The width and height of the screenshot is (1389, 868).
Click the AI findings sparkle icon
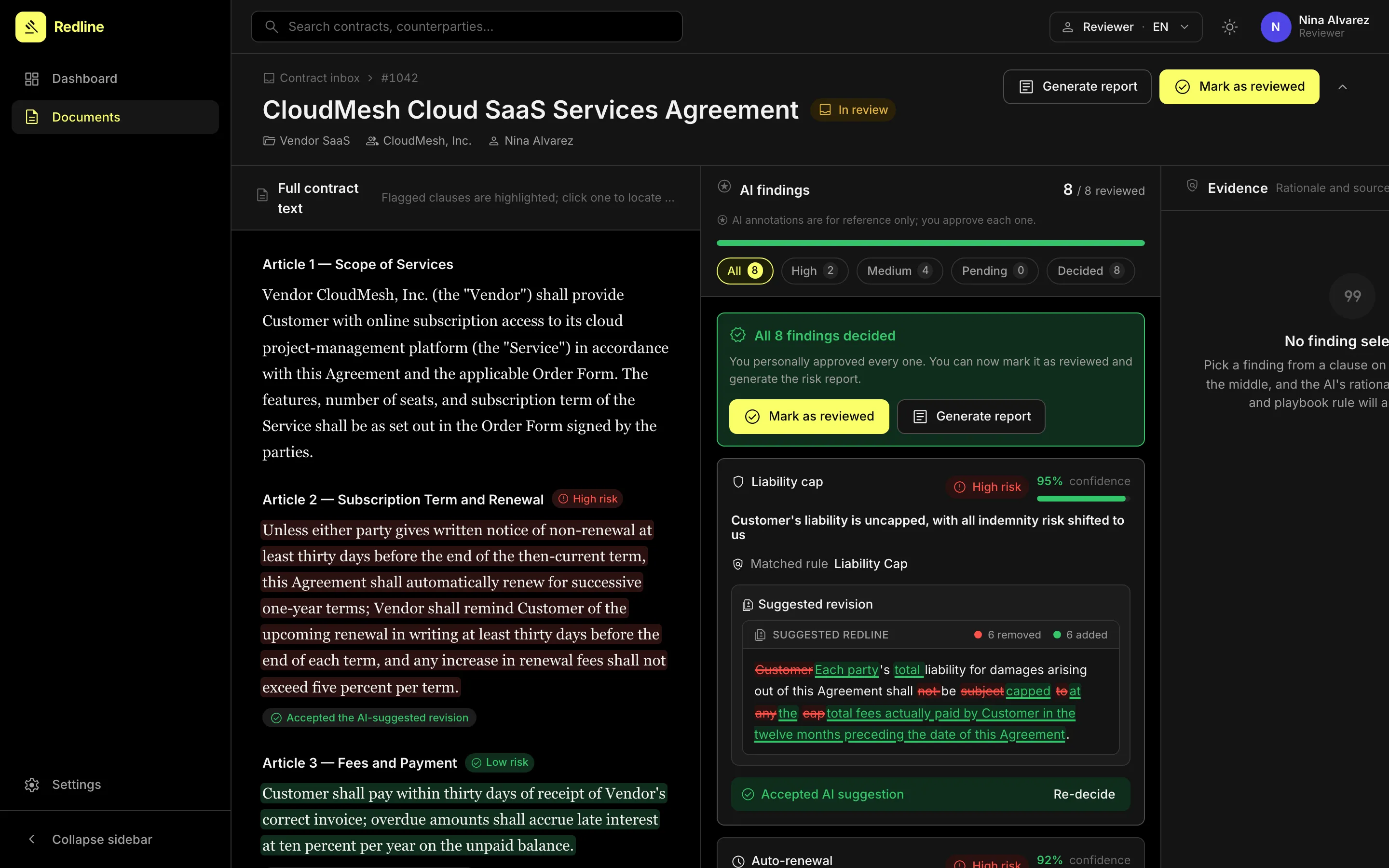coord(724,186)
